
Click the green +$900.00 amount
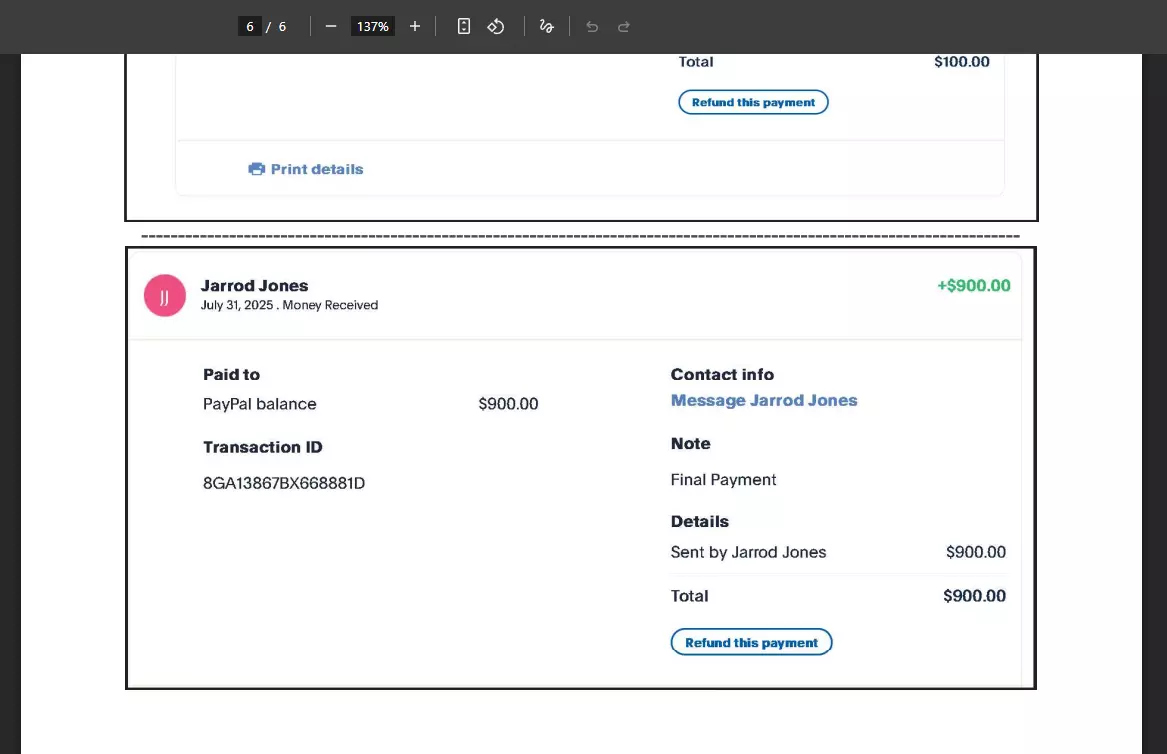point(973,286)
